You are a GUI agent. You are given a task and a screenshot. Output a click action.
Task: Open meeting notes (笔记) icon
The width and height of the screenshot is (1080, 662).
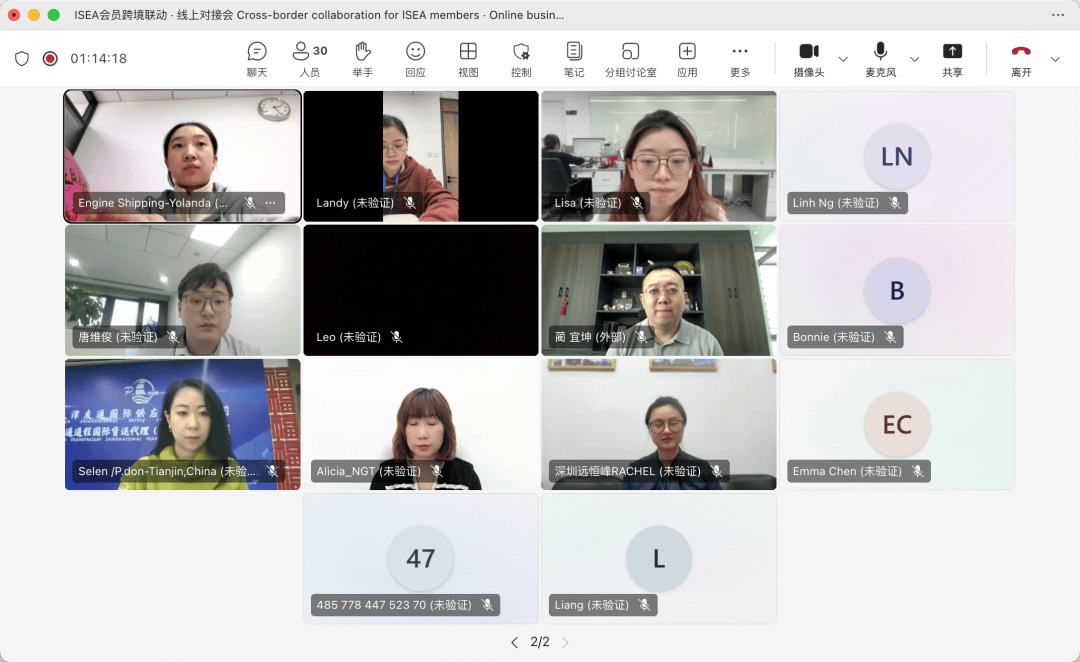click(x=574, y=58)
